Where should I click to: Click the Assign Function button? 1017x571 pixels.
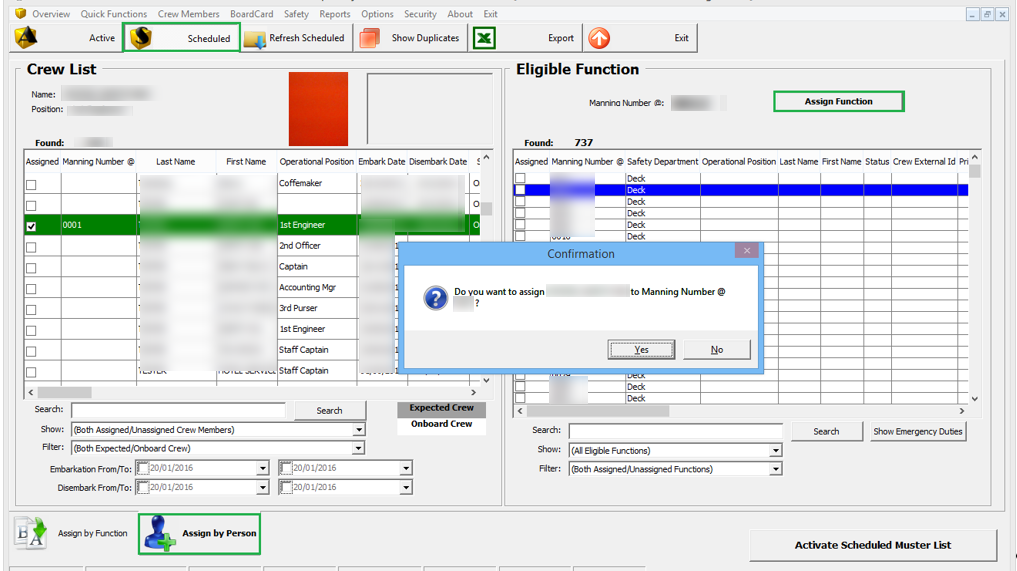tap(839, 101)
